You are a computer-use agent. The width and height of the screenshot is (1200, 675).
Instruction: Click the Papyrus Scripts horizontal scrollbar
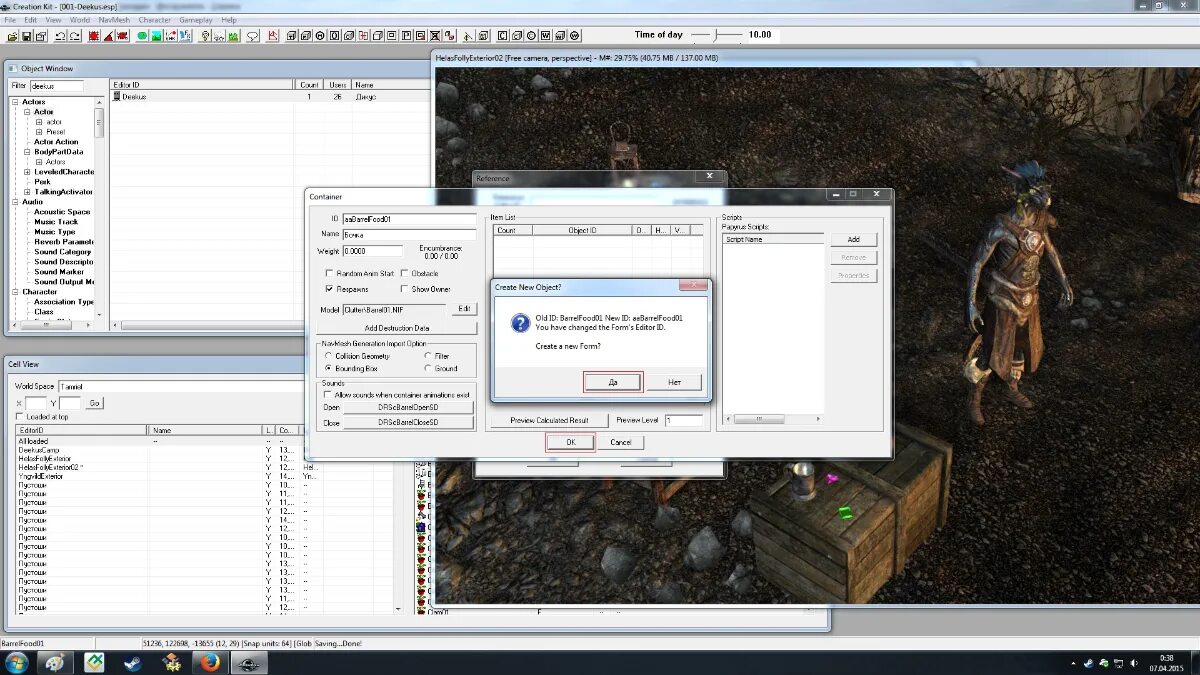[772, 419]
